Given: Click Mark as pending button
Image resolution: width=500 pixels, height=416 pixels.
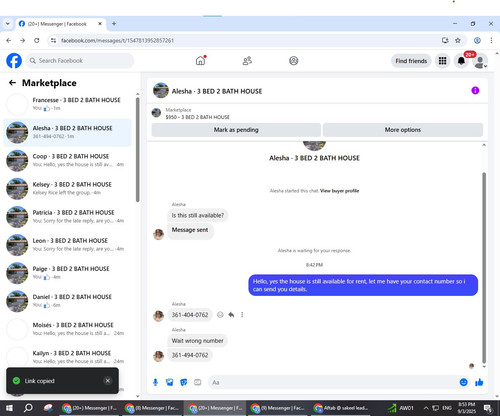Looking at the screenshot, I should pos(236,130).
